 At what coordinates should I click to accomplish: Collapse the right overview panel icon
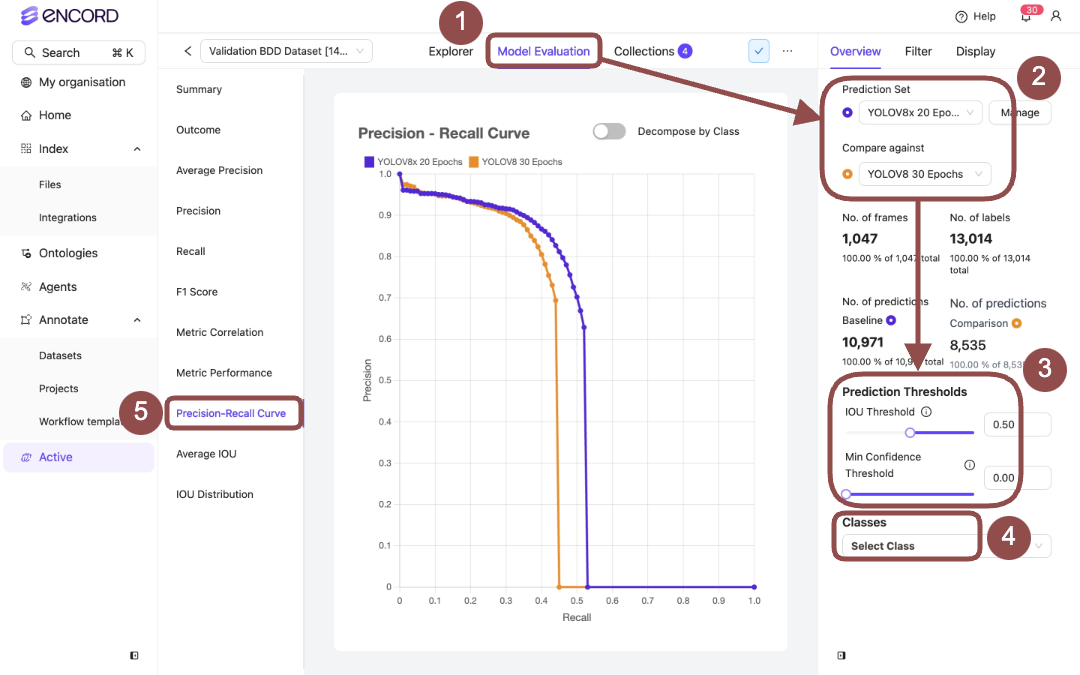(x=841, y=656)
